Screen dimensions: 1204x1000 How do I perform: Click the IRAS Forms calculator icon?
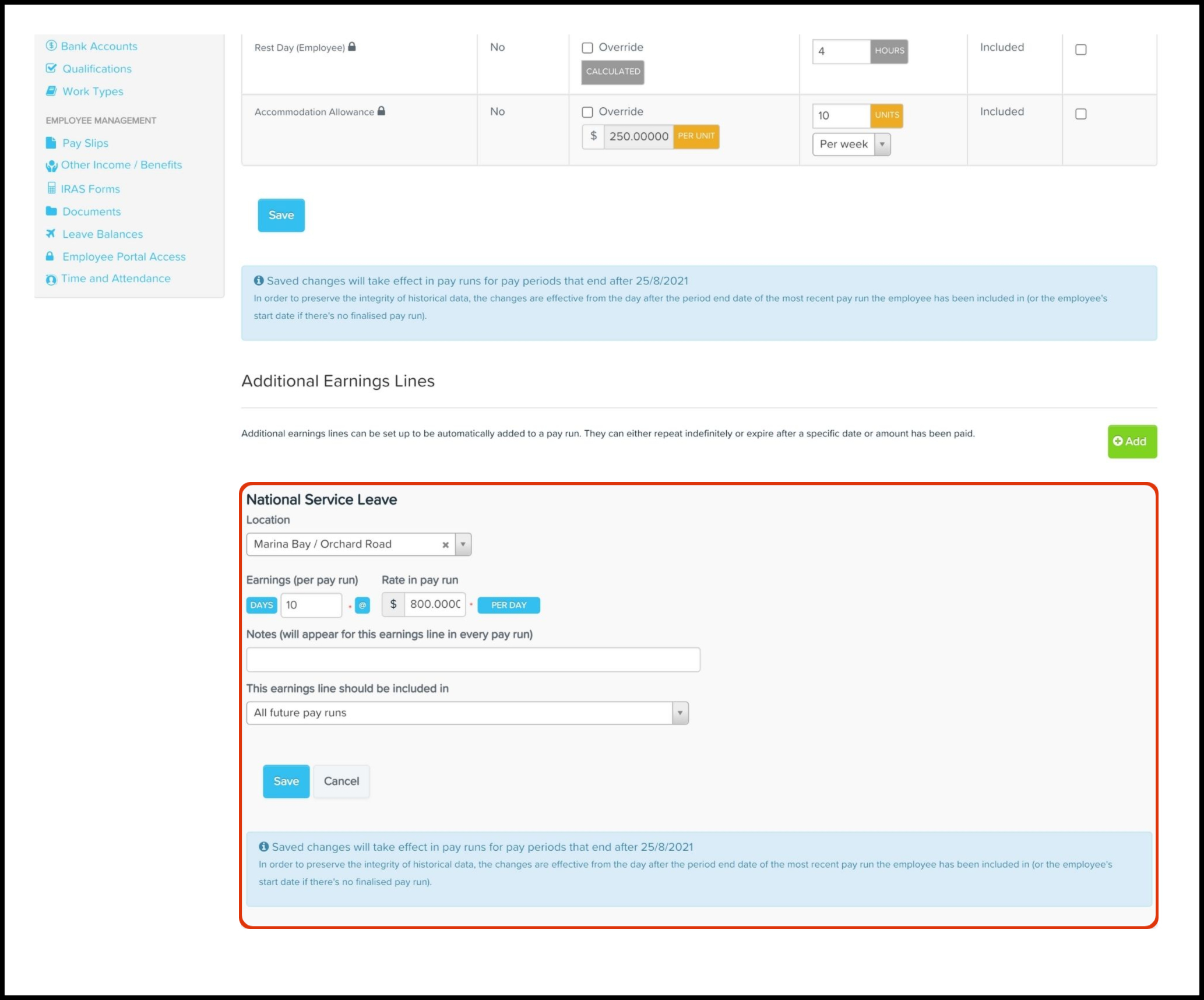(x=51, y=188)
